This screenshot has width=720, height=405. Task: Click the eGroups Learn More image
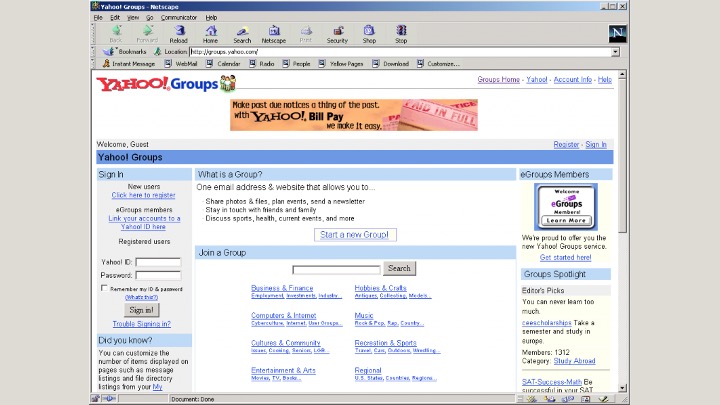coord(566,207)
